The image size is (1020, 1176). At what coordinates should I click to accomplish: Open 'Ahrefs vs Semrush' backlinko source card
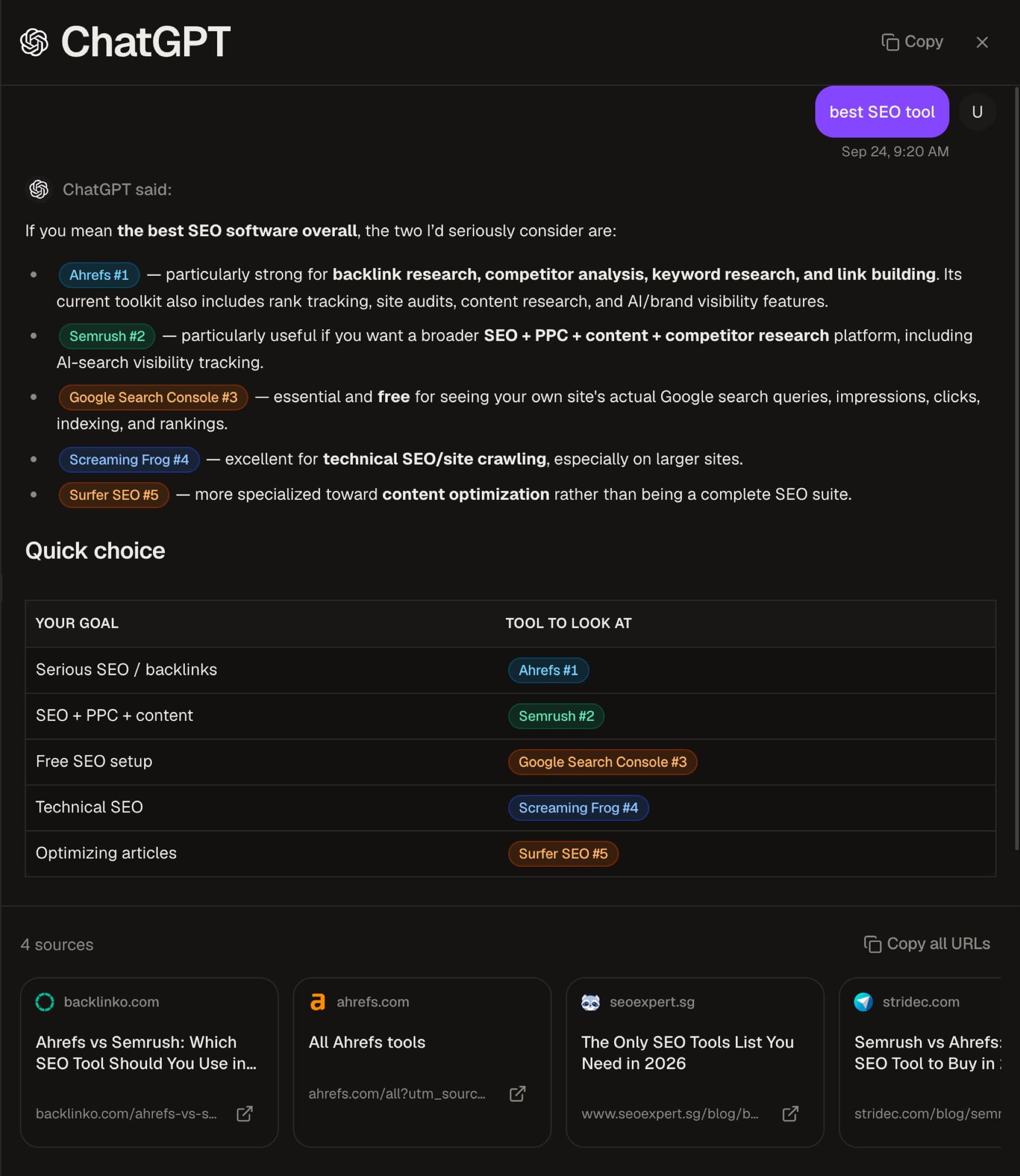(x=149, y=1062)
